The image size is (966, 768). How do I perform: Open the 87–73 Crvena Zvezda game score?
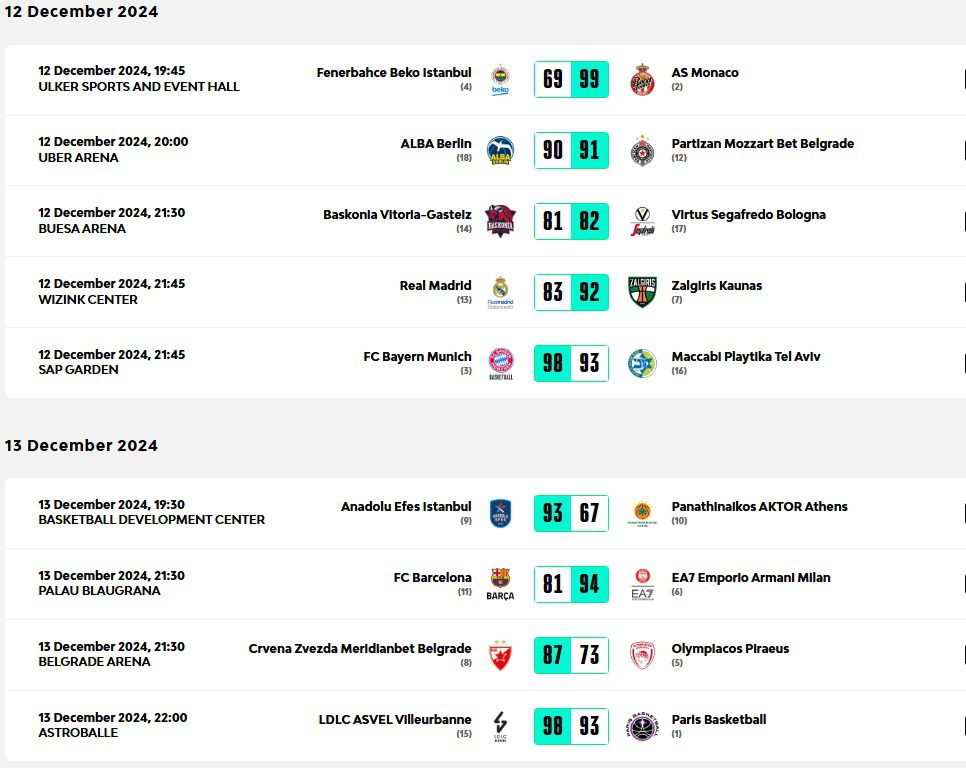[571, 655]
